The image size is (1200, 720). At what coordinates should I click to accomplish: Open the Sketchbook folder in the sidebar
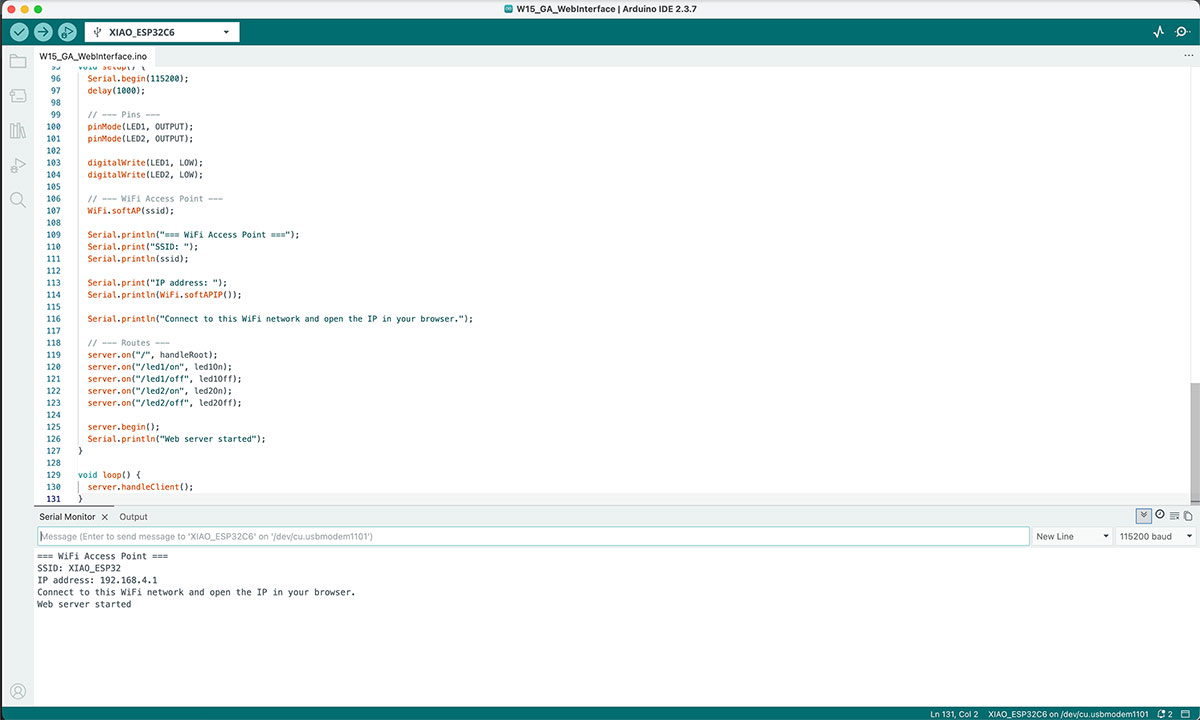pyautogui.click(x=17, y=62)
